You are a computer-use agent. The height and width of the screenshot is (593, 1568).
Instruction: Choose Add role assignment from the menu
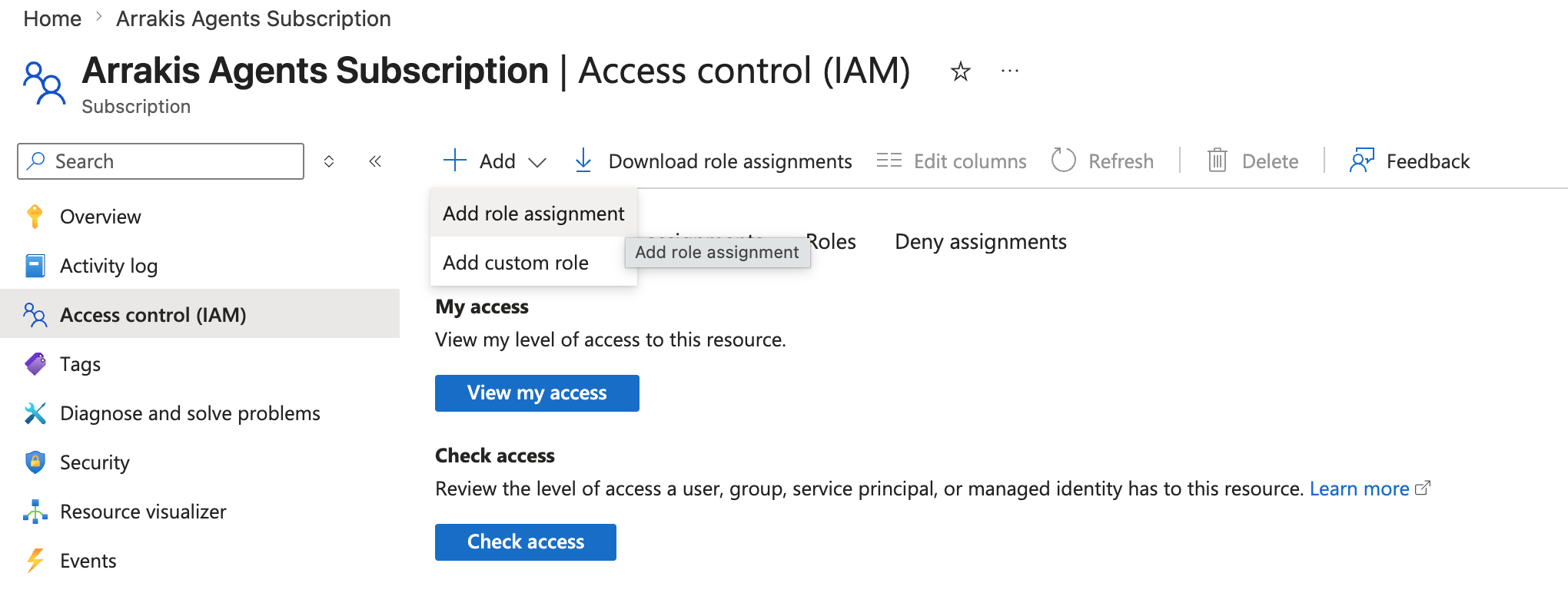click(x=534, y=214)
